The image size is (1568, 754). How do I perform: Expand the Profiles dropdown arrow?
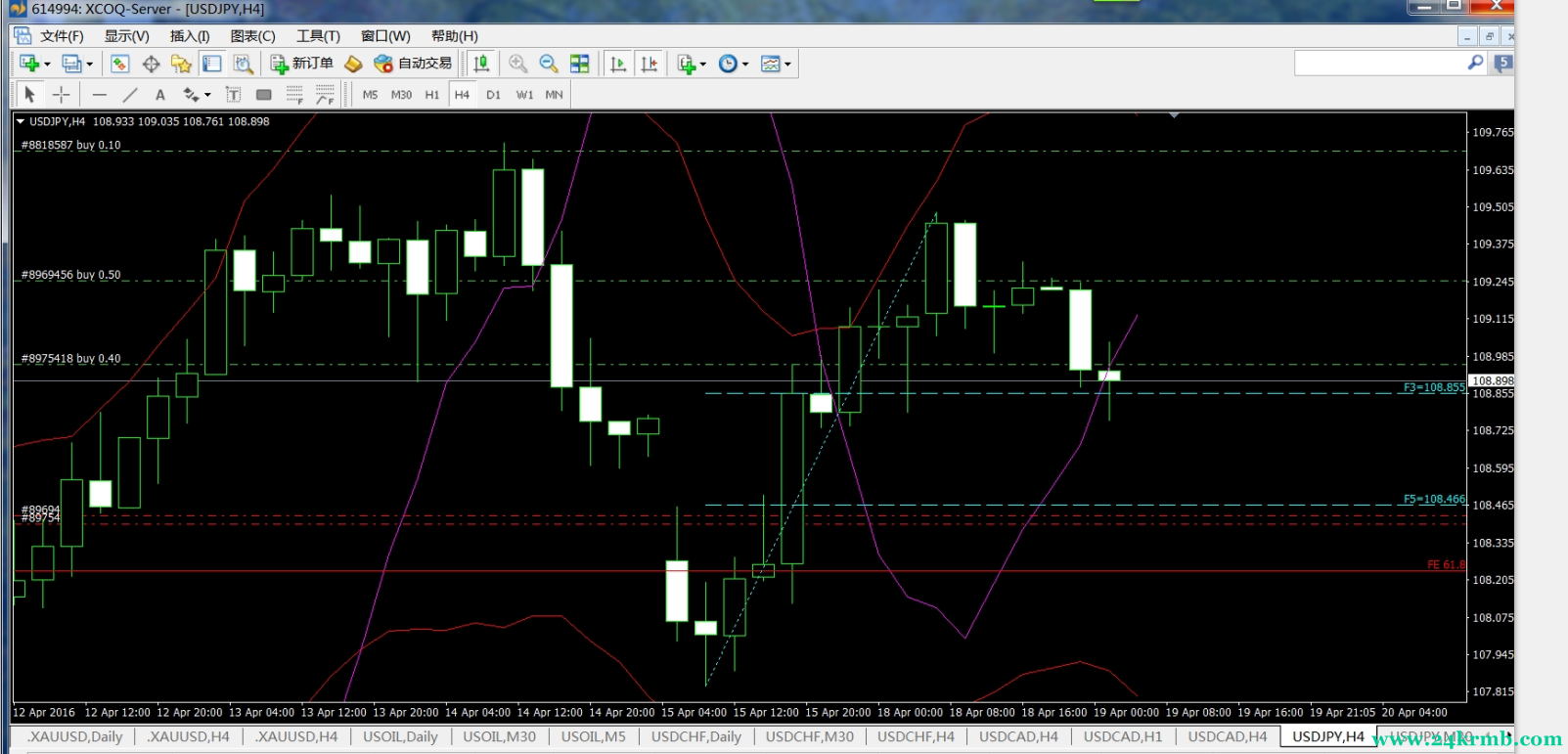(90, 65)
